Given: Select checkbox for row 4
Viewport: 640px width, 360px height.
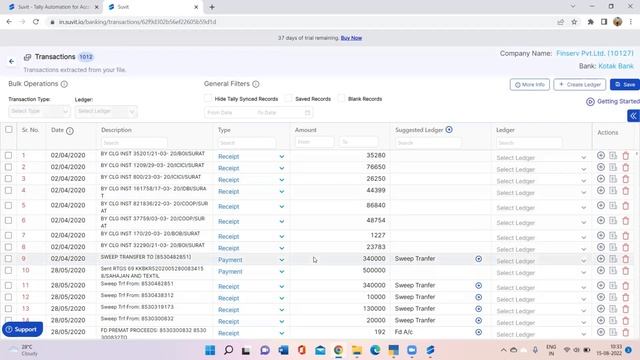Looking at the screenshot, I should (9, 190).
